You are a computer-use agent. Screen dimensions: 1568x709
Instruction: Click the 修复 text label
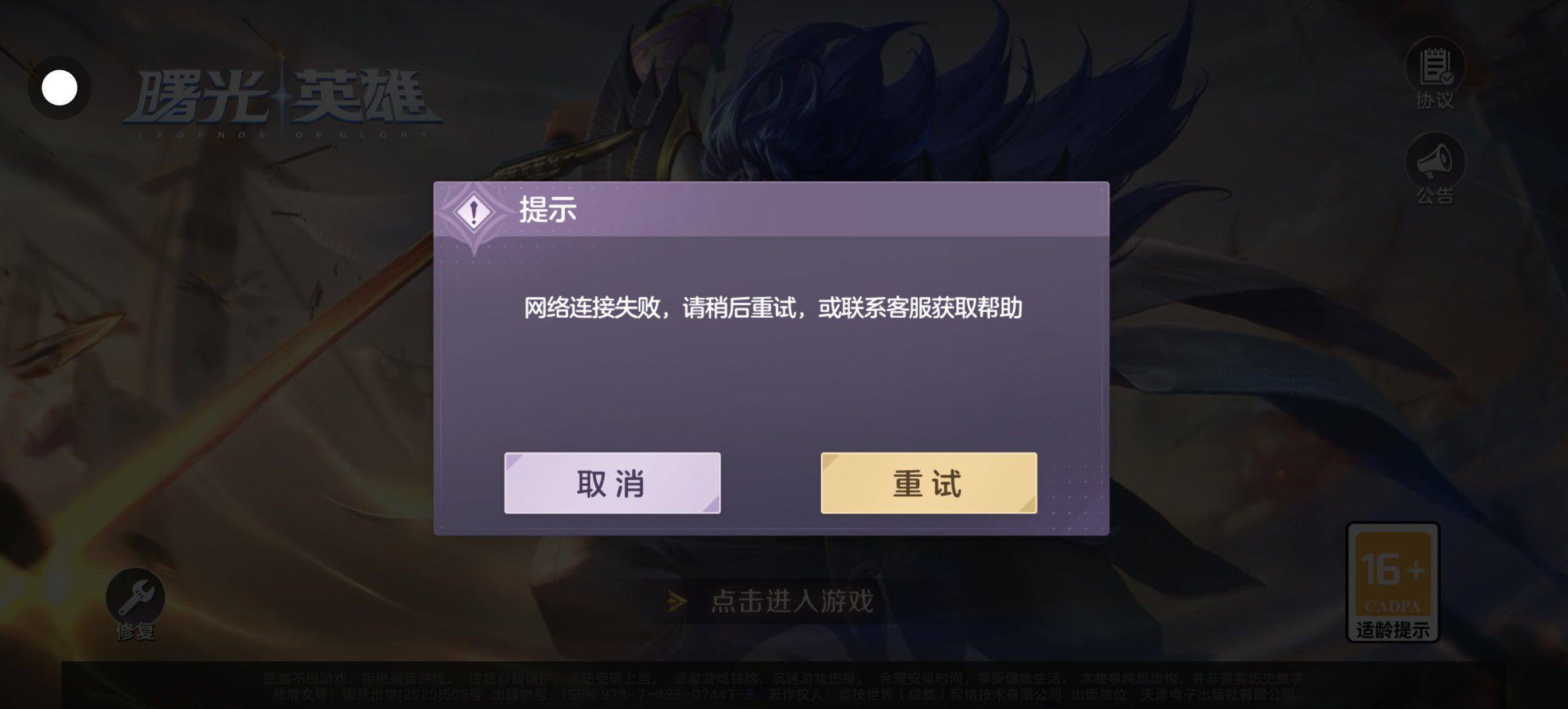pos(135,632)
